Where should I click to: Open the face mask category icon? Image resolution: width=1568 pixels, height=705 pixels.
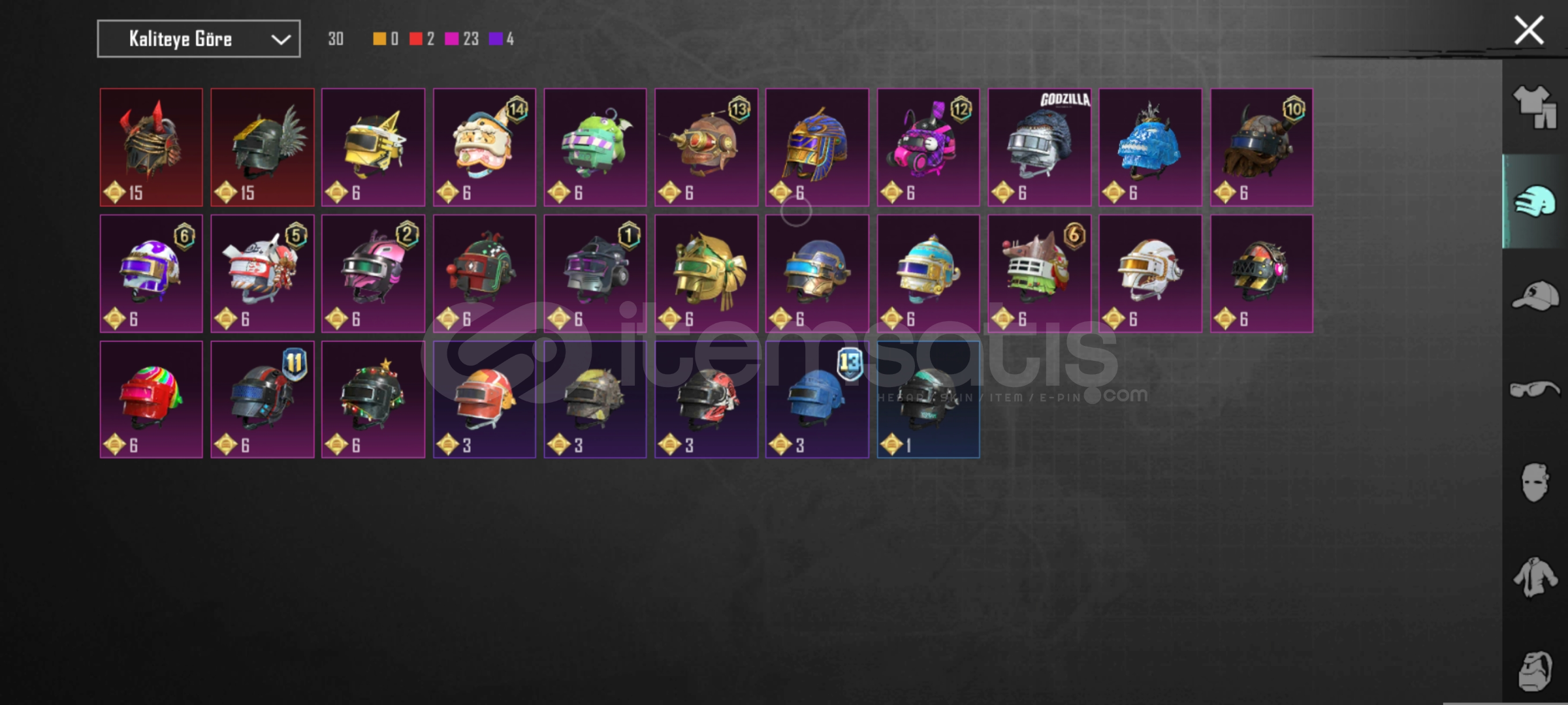tap(1535, 483)
